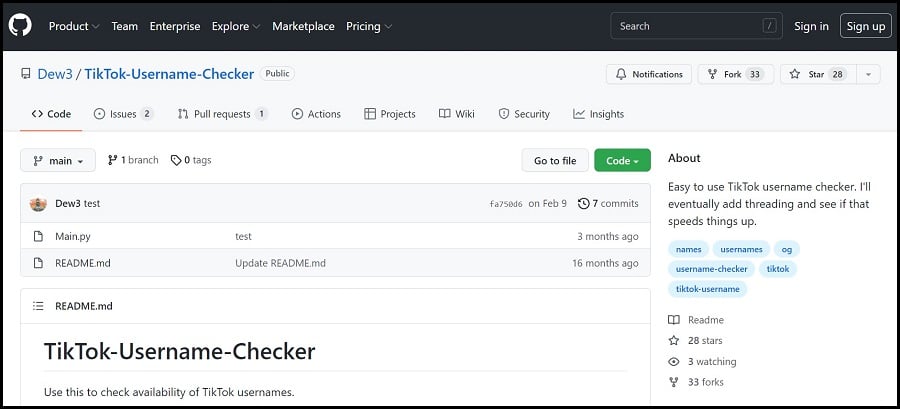Open the Product dropdown menu
The height and width of the screenshot is (409, 900).
pos(74,26)
